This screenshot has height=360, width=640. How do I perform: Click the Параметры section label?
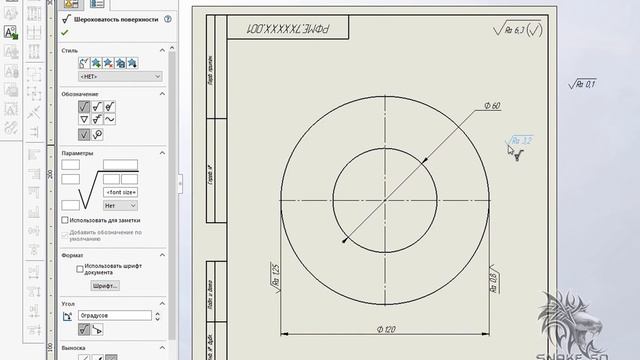pos(77,153)
